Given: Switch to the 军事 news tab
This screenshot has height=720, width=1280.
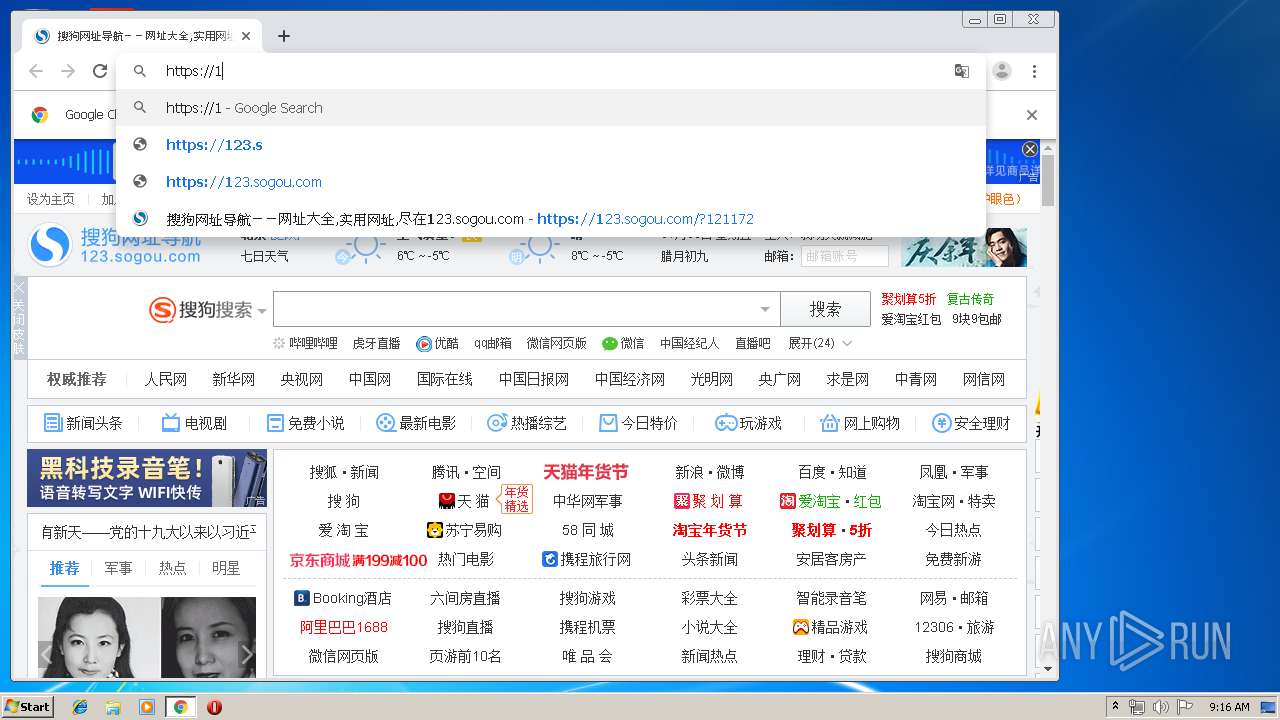Looking at the screenshot, I should [x=118, y=568].
